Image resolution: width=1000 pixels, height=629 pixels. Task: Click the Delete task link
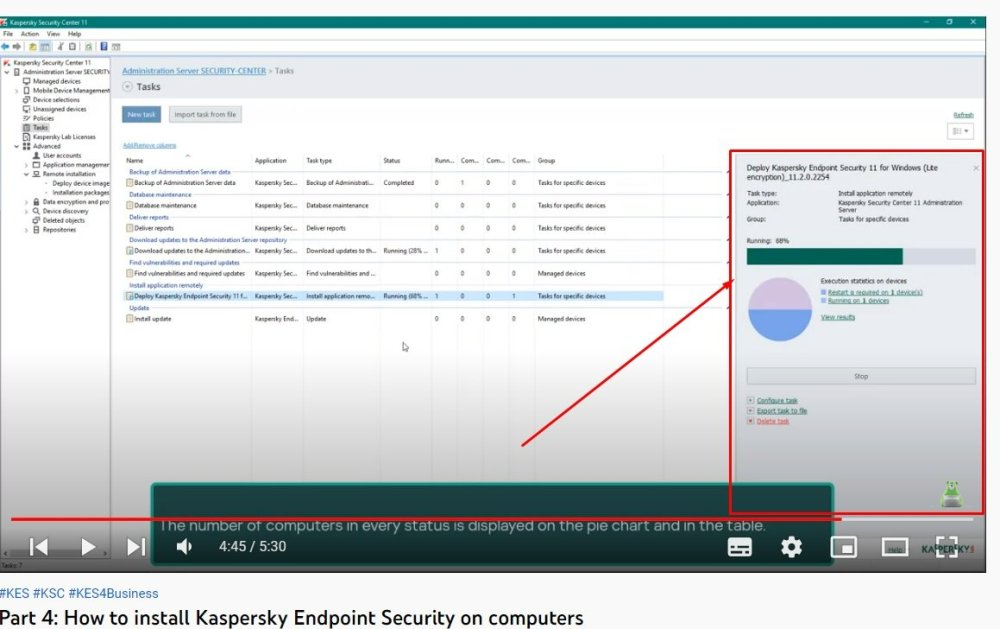click(x=773, y=421)
